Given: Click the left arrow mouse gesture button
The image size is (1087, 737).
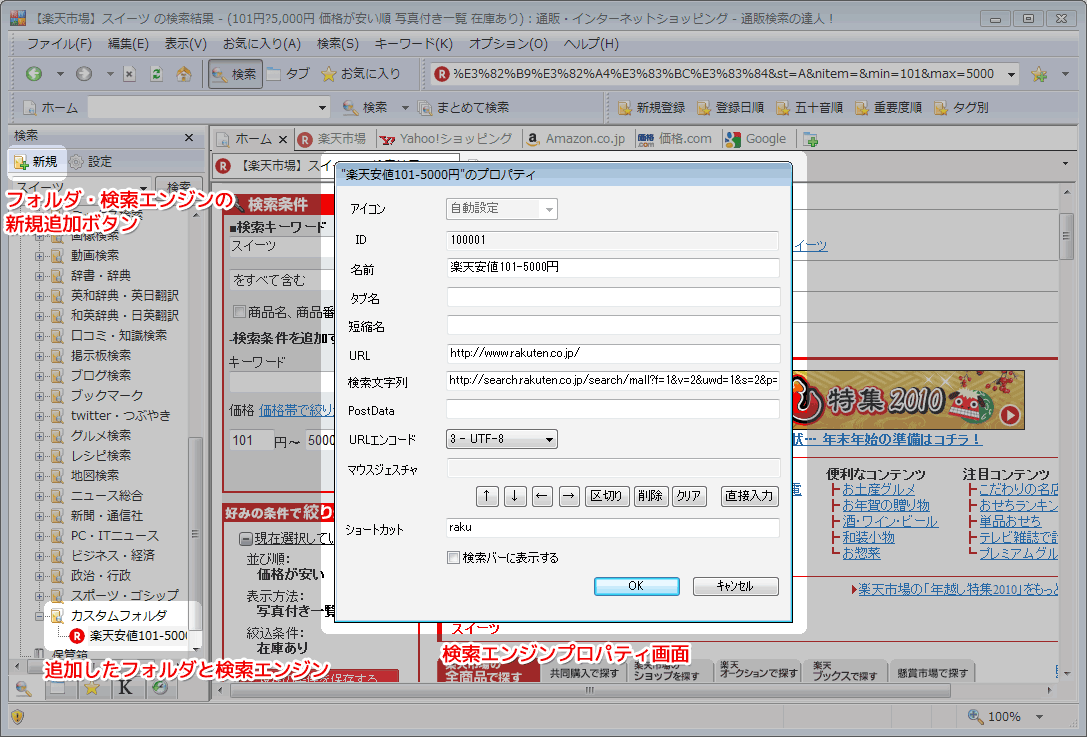Looking at the screenshot, I should click(542, 496).
